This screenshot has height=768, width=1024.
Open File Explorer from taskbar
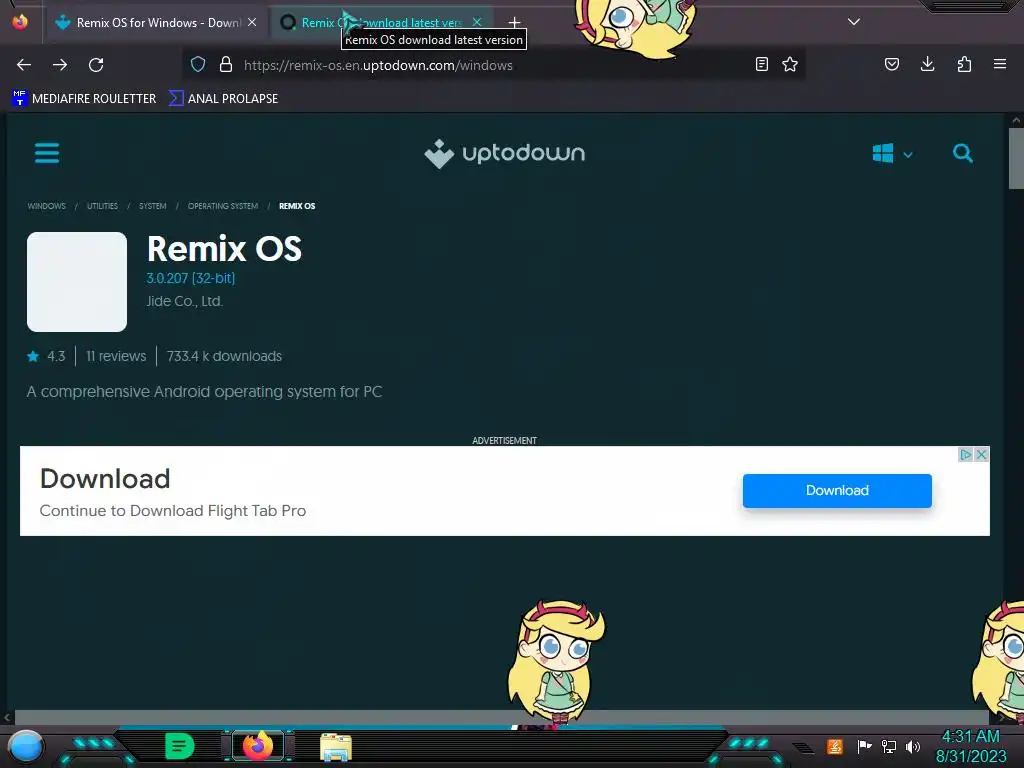click(336, 747)
